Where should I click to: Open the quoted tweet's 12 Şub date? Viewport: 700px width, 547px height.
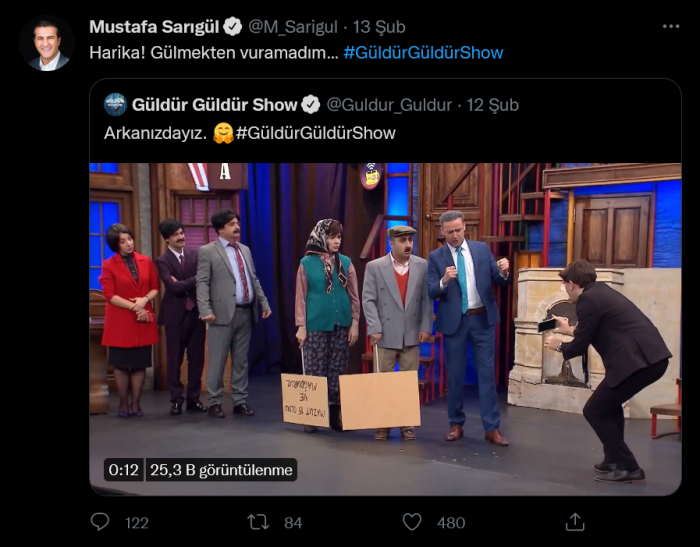click(x=492, y=105)
